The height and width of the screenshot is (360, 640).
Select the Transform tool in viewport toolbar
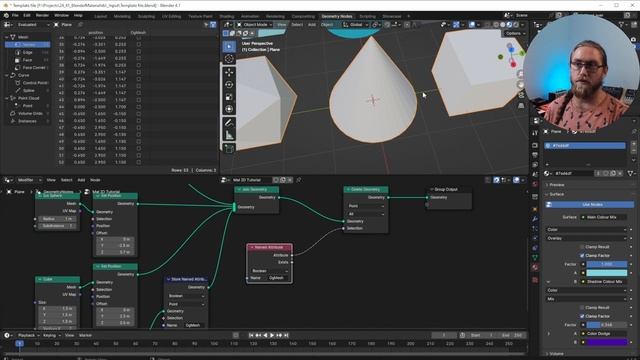[x=229, y=109]
